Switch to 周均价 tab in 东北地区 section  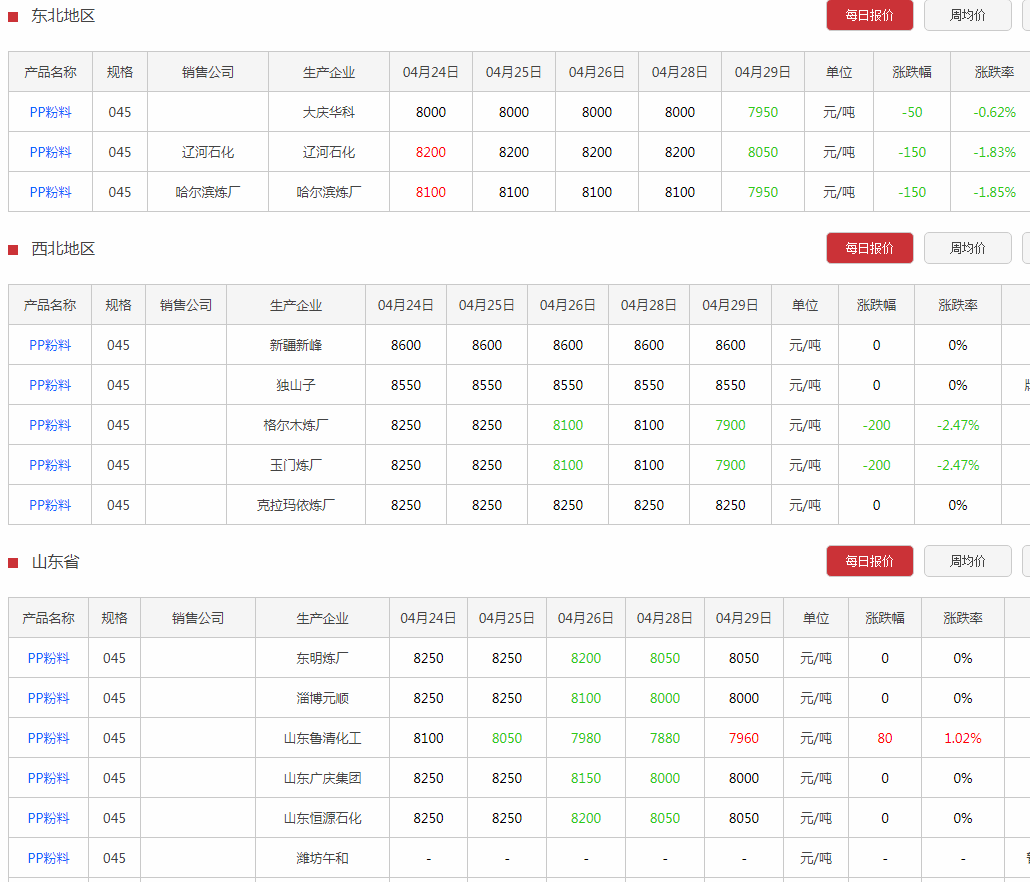click(x=967, y=15)
